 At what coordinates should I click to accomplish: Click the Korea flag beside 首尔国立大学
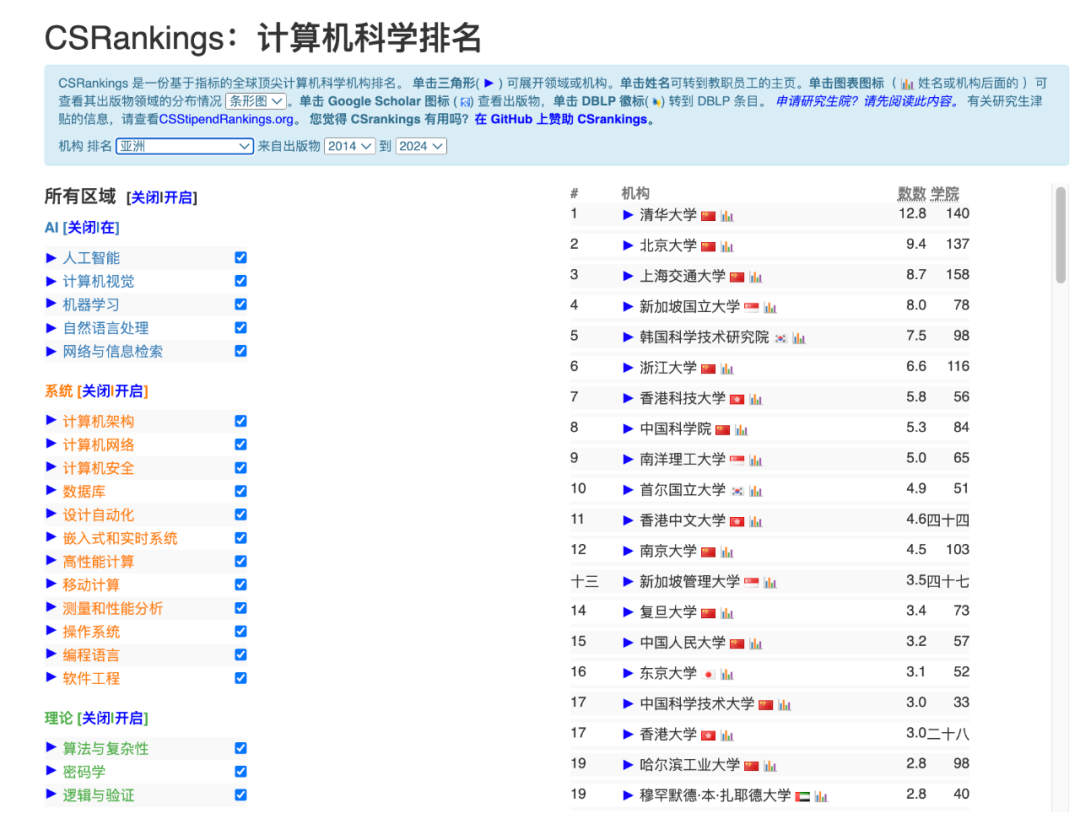[737, 491]
